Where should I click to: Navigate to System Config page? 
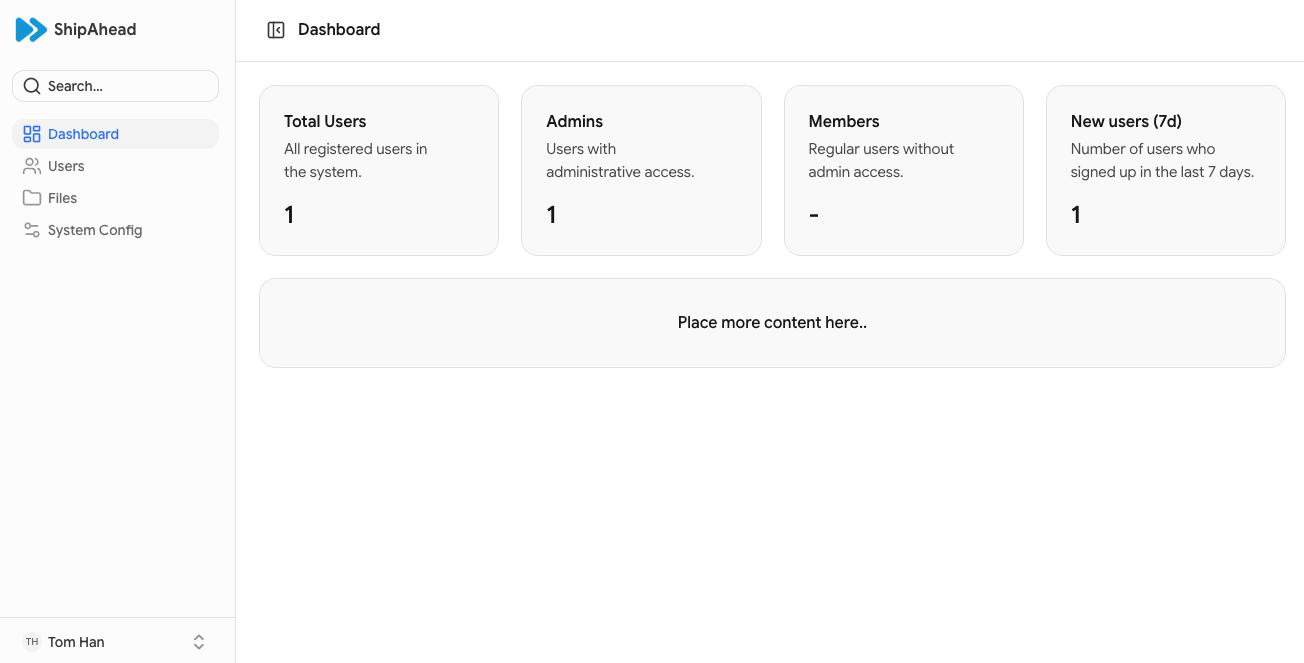(95, 230)
